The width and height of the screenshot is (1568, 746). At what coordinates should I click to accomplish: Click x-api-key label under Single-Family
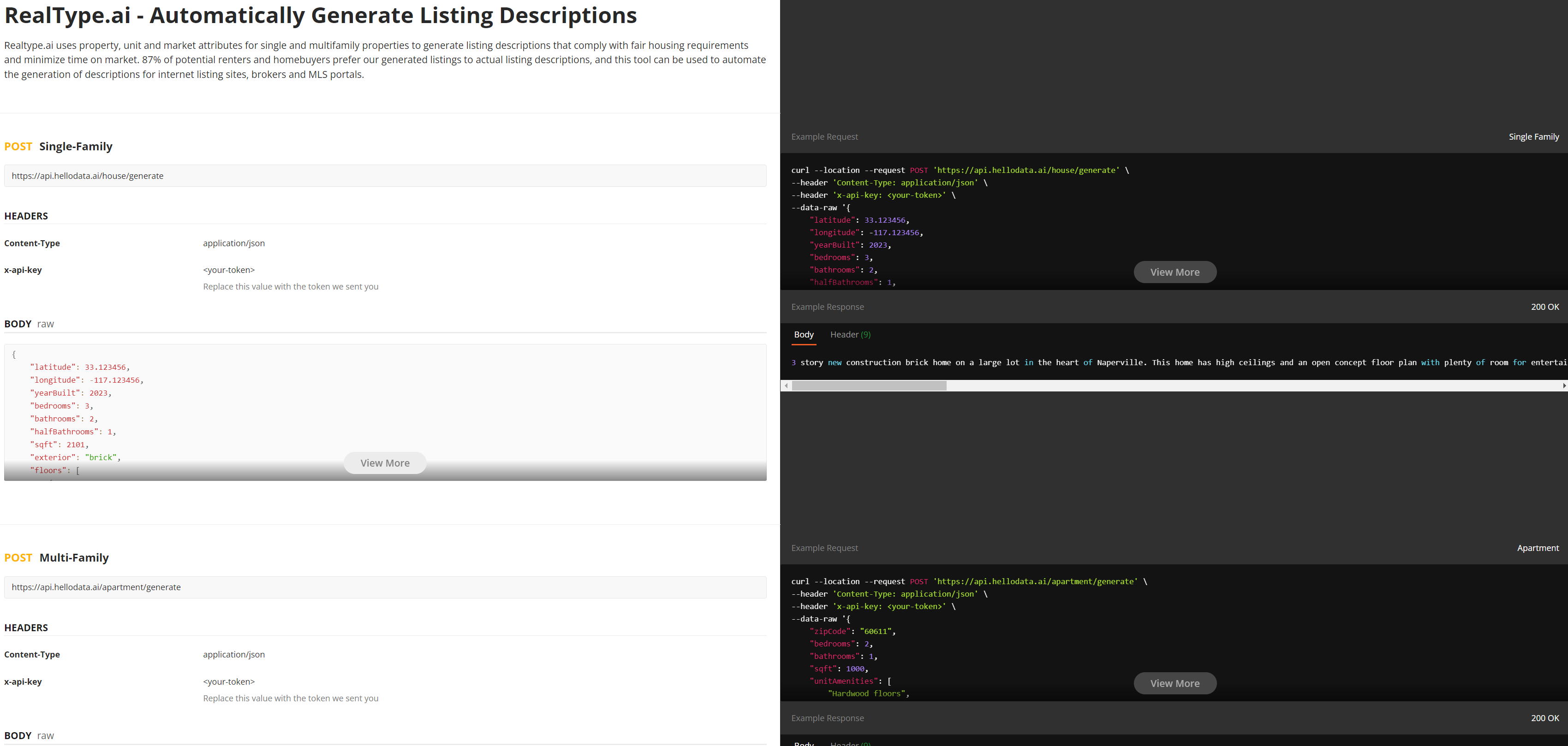coord(23,270)
